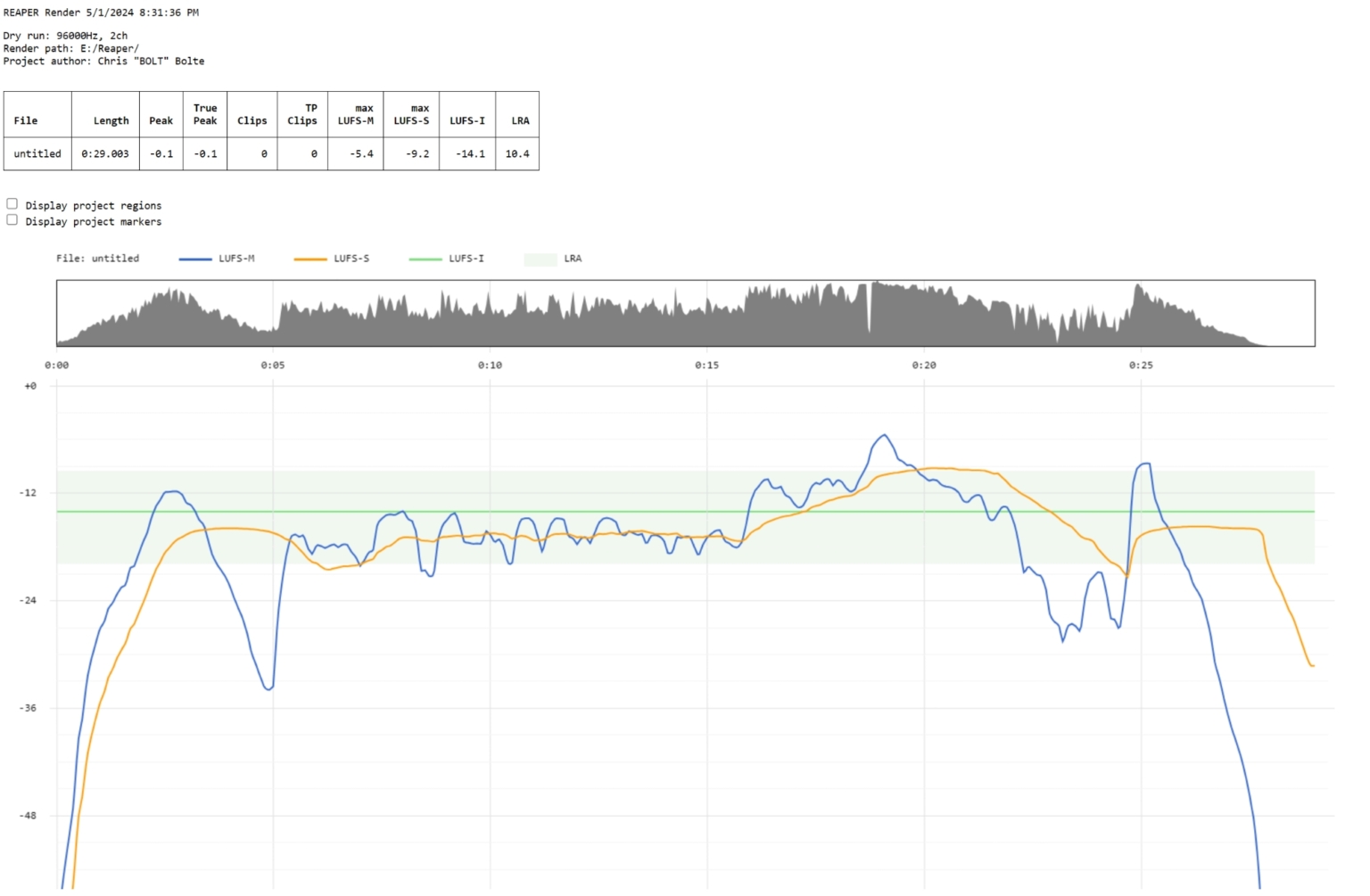
Task: Toggle the blue LUFS-M legend line
Action: (x=194, y=259)
